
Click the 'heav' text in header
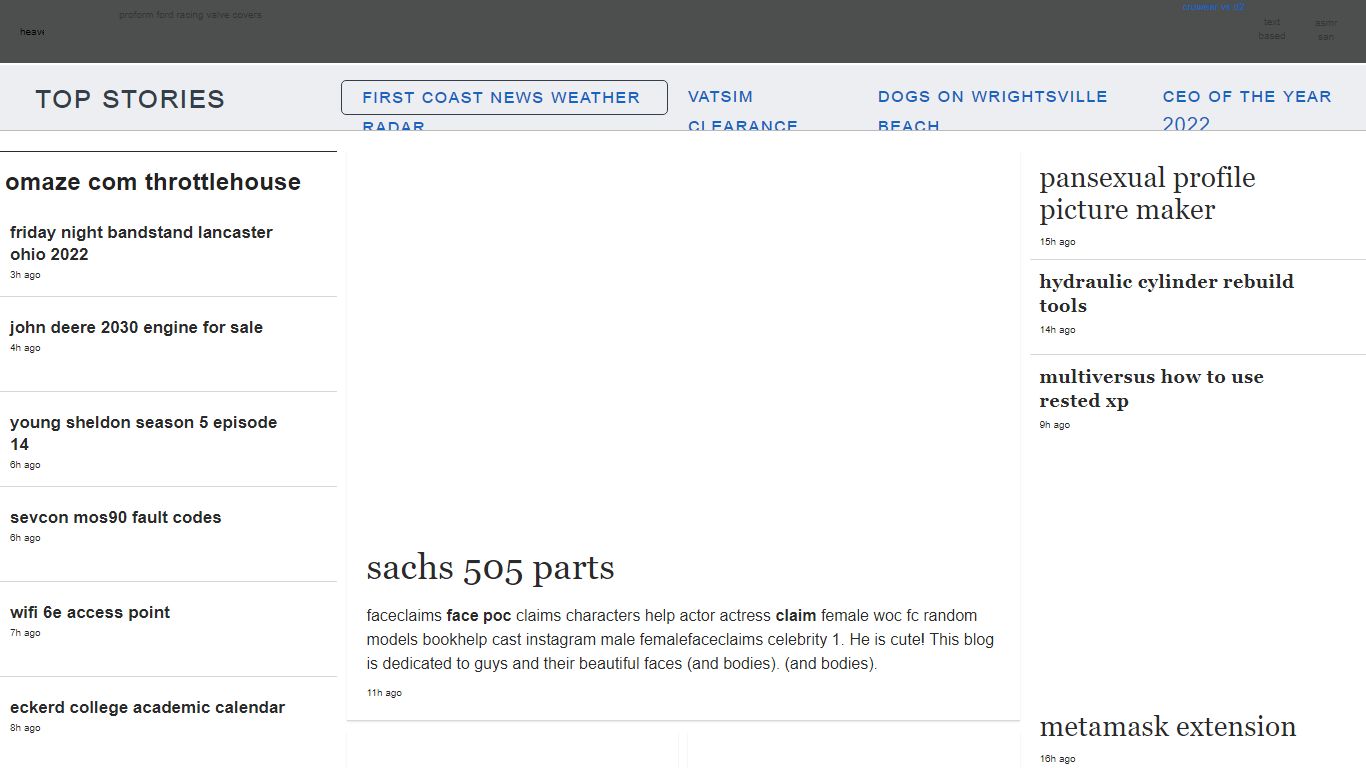(x=32, y=32)
